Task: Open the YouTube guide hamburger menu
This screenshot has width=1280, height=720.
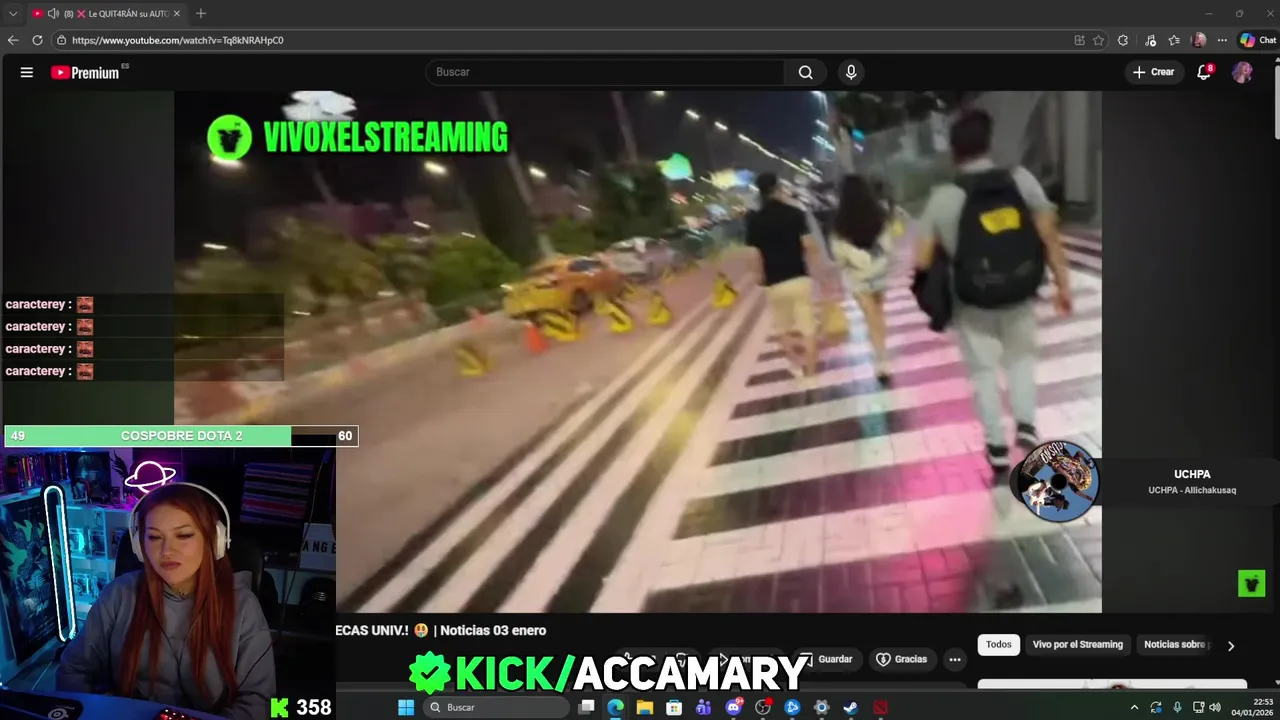Action: coord(27,72)
